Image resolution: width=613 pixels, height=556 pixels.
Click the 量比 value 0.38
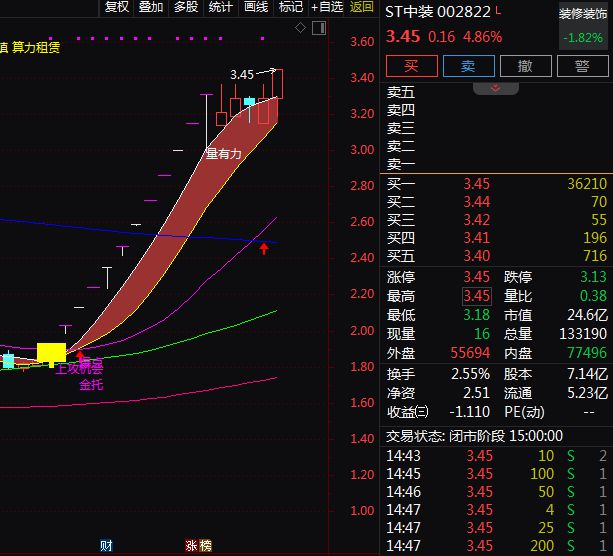tap(593, 296)
